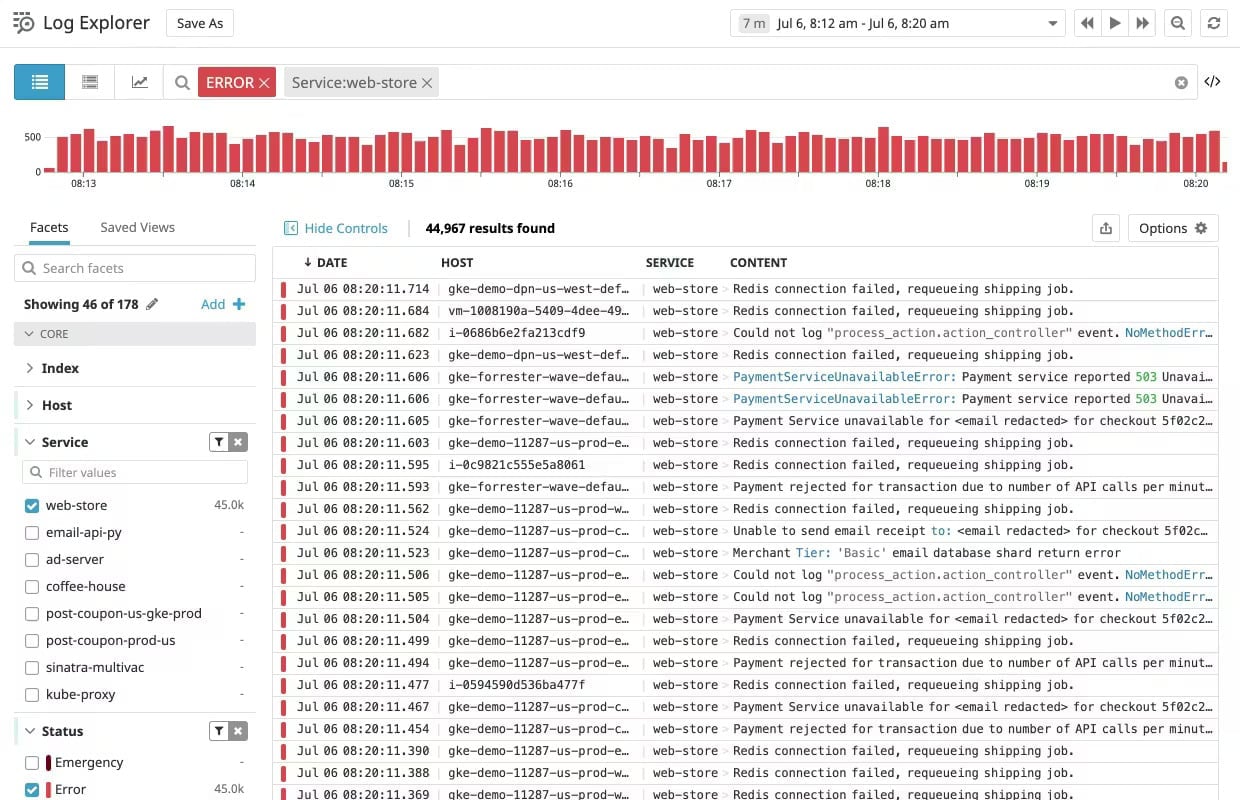This screenshot has width=1240, height=800.
Task: Click the search magnifier icon
Action: click(182, 83)
